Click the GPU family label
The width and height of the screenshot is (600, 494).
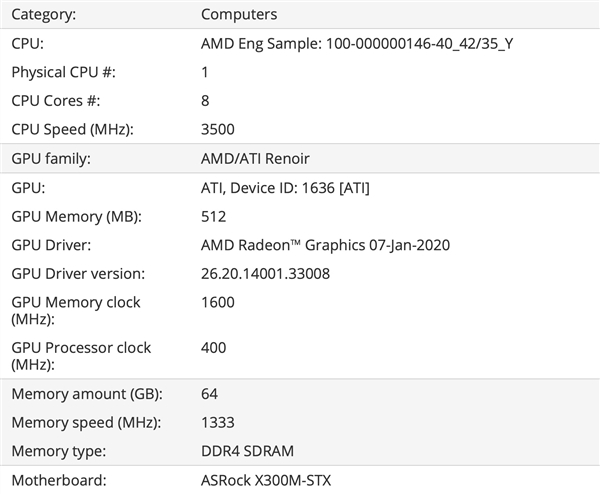[x=50, y=159]
